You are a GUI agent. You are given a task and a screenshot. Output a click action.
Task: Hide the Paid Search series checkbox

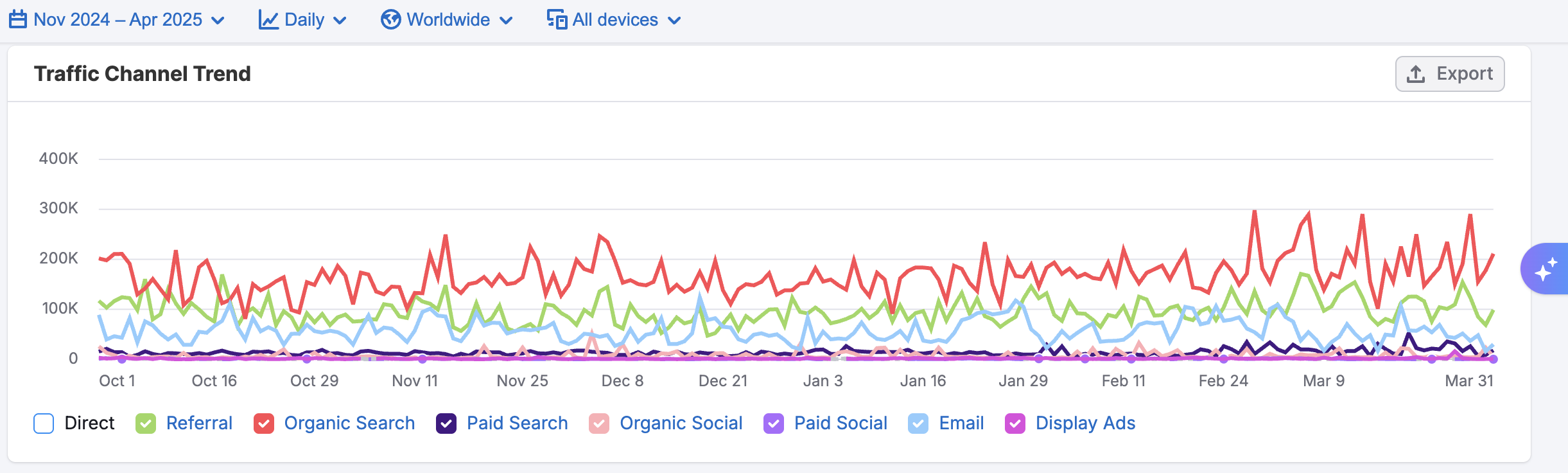[446, 424]
